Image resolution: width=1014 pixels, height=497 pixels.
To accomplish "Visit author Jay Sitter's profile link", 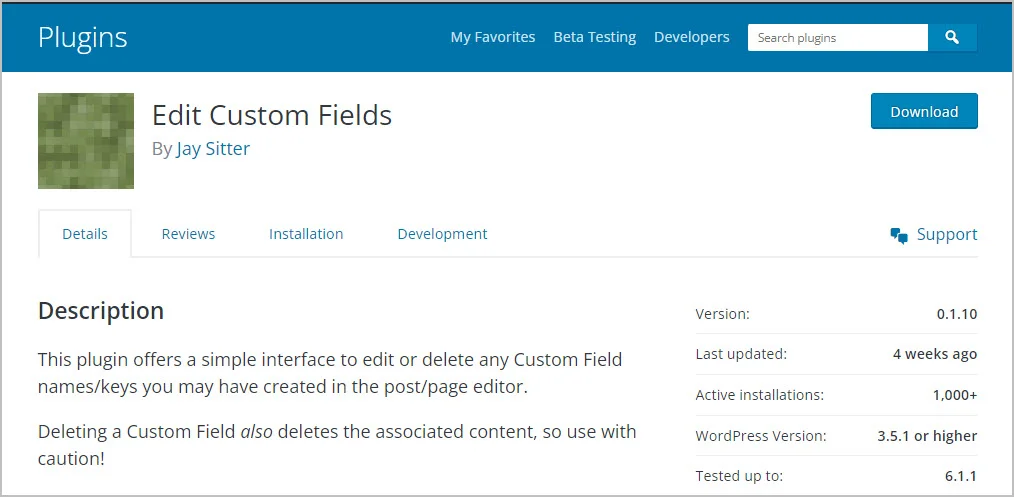I will (x=213, y=149).
